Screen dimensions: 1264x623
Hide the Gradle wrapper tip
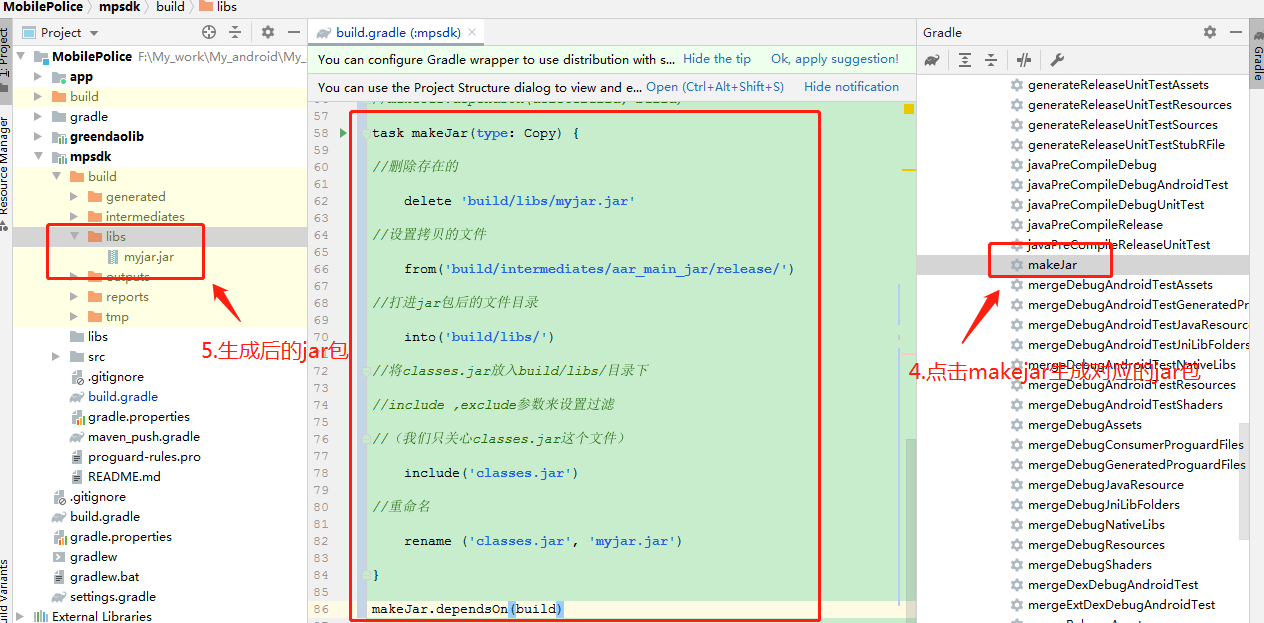[x=716, y=59]
